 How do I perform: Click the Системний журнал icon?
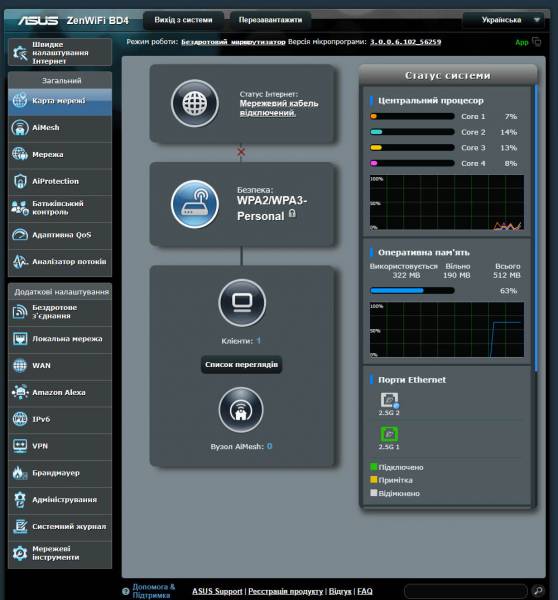click(x=20, y=527)
